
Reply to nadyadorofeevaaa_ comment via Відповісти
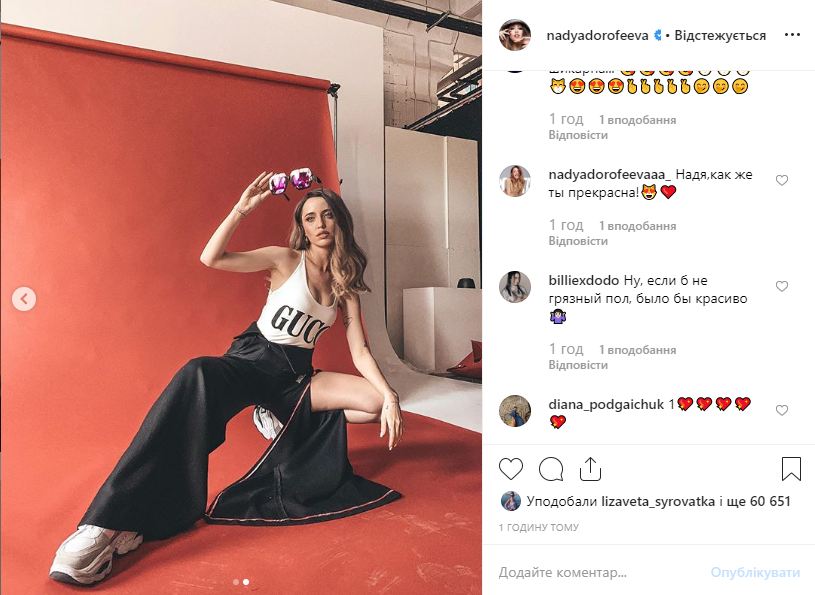[578, 241]
